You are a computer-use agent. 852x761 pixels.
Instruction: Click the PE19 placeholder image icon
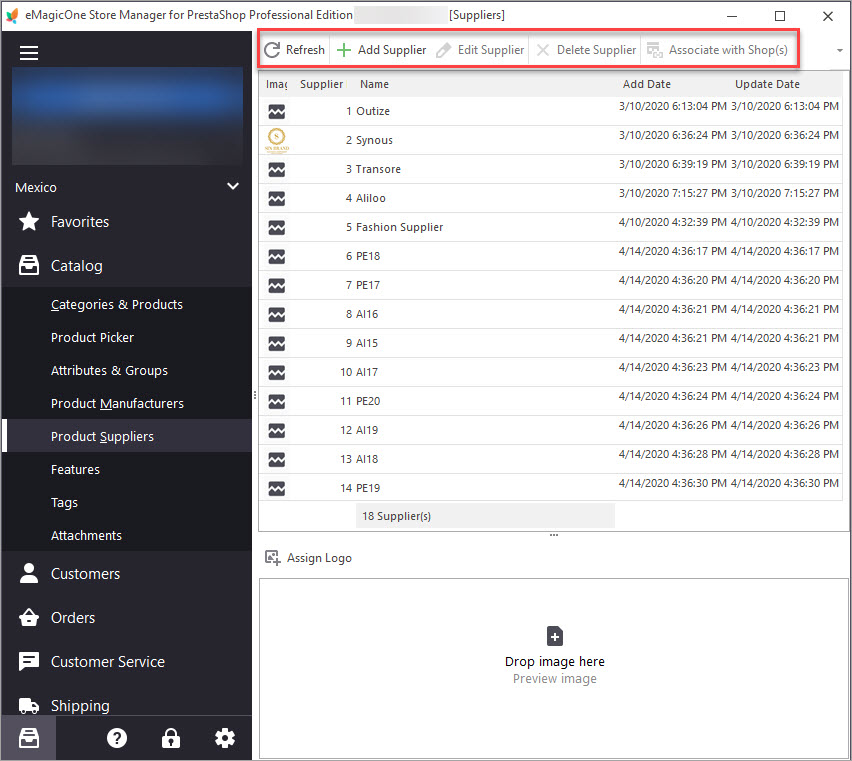pos(277,488)
